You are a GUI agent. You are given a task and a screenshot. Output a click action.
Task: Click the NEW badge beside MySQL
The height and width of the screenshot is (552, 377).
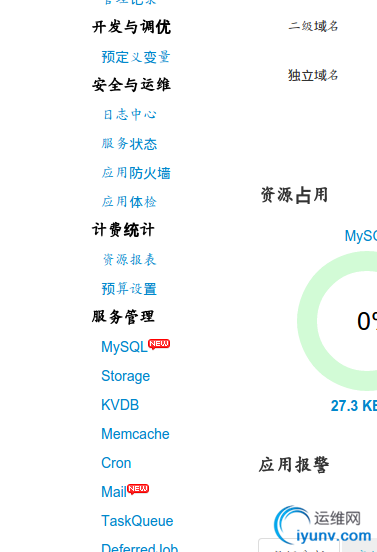(159, 344)
